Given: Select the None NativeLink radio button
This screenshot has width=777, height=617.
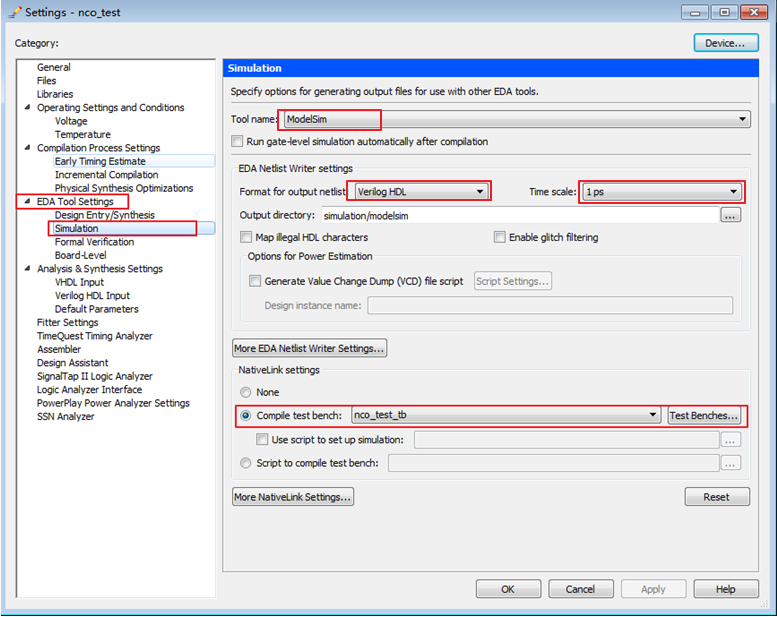Looking at the screenshot, I should pyautogui.click(x=246, y=392).
